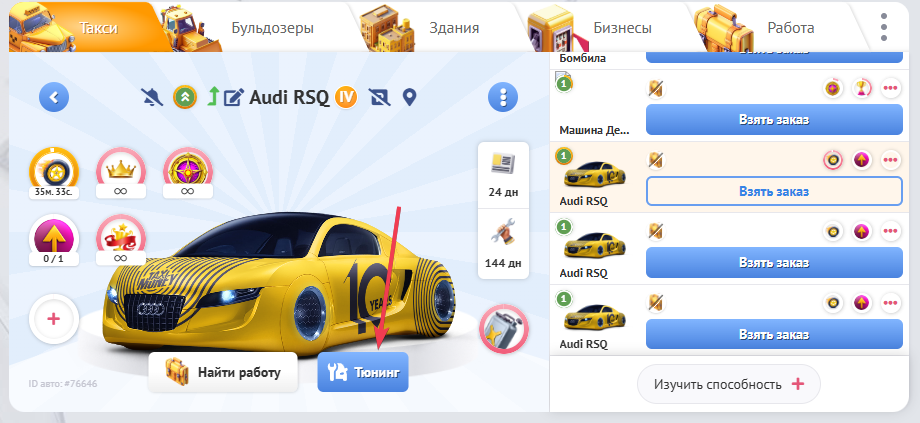Viewport: 920px width, 423px height.
Task: Click the Найти работу button
Action: click(222, 372)
